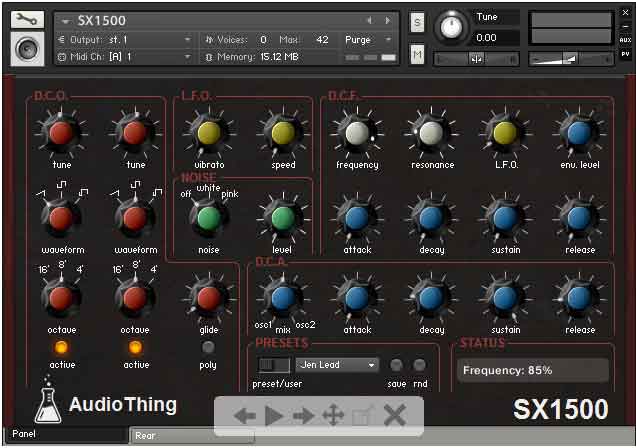
Task: Toggle Mute M button
Action: (417, 54)
